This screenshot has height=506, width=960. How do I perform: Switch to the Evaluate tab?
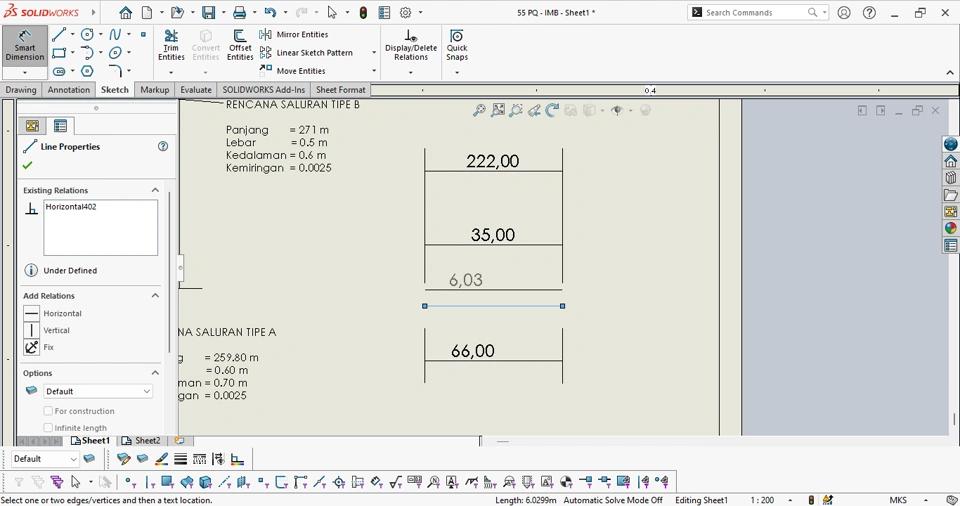[x=196, y=89]
